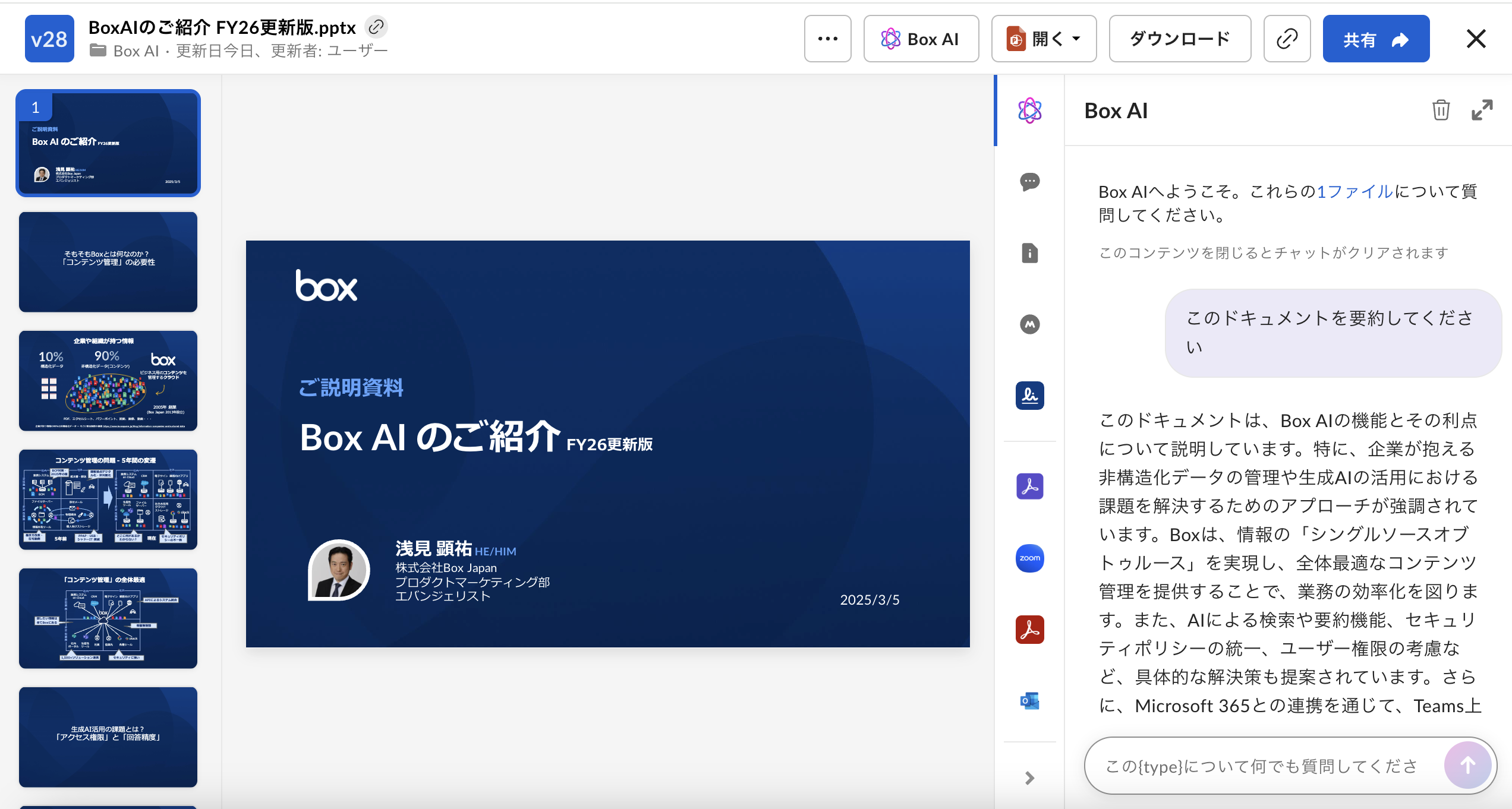This screenshot has width=1512, height=809.
Task: Click the link chain button in header
Action: 1287,39
